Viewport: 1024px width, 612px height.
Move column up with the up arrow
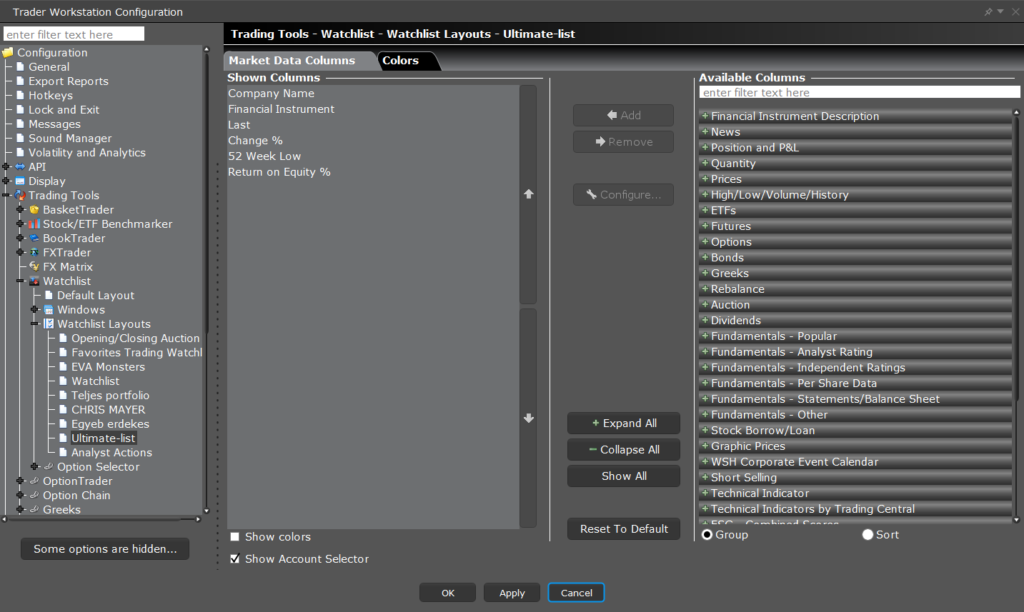pos(529,194)
